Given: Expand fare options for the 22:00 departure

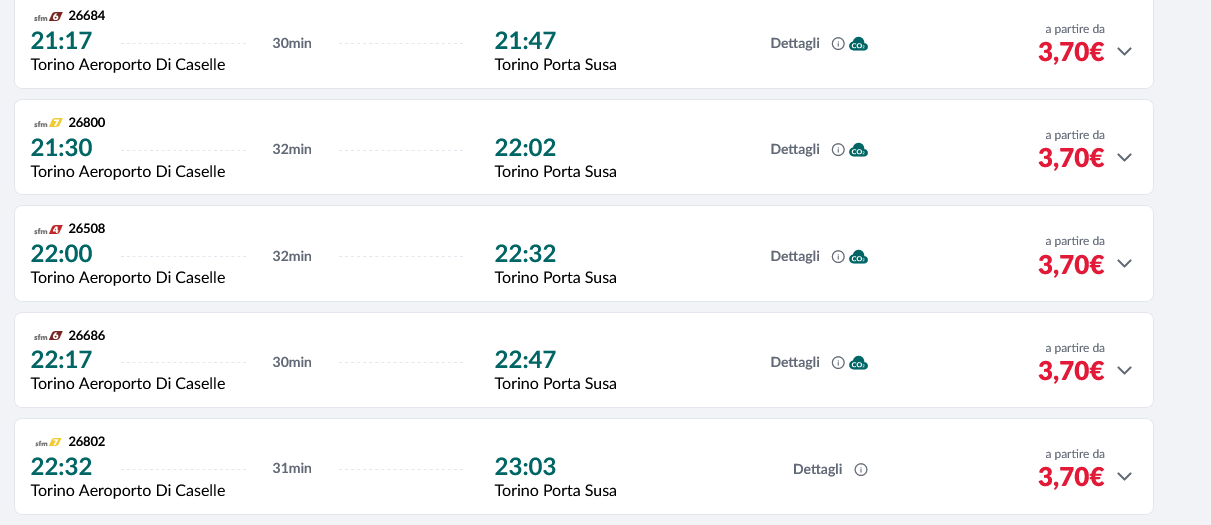Looking at the screenshot, I should tap(1124, 264).
